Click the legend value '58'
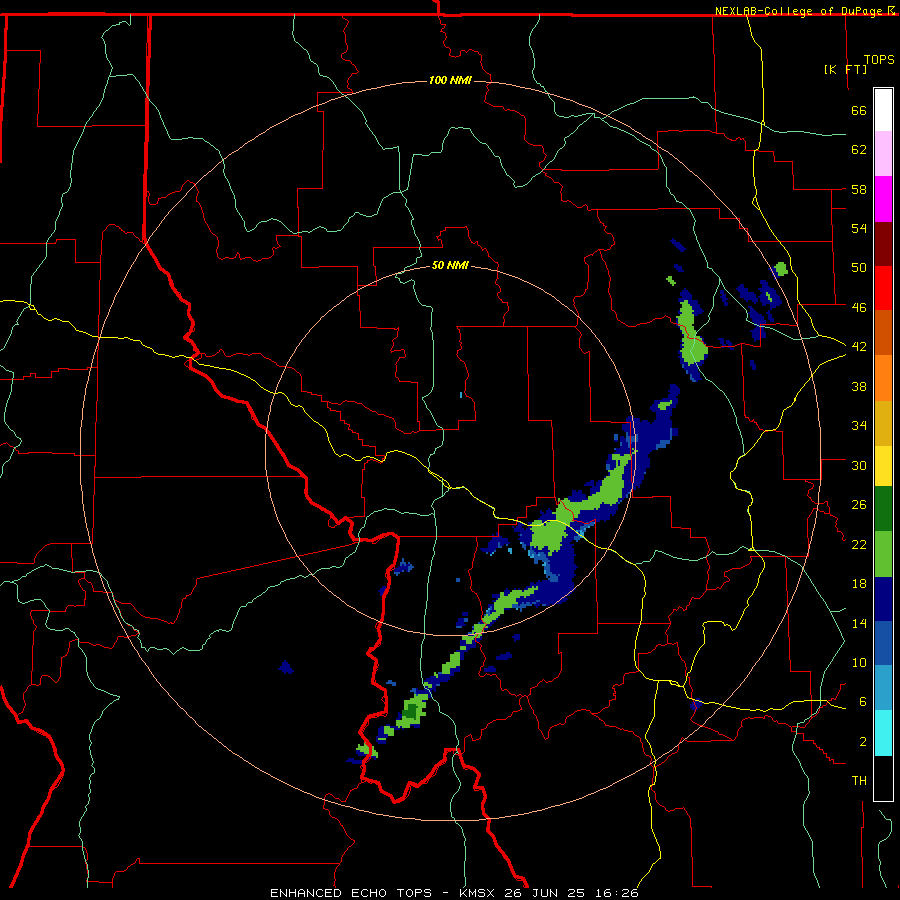This screenshot has height=900, width=900. point(859,189)
